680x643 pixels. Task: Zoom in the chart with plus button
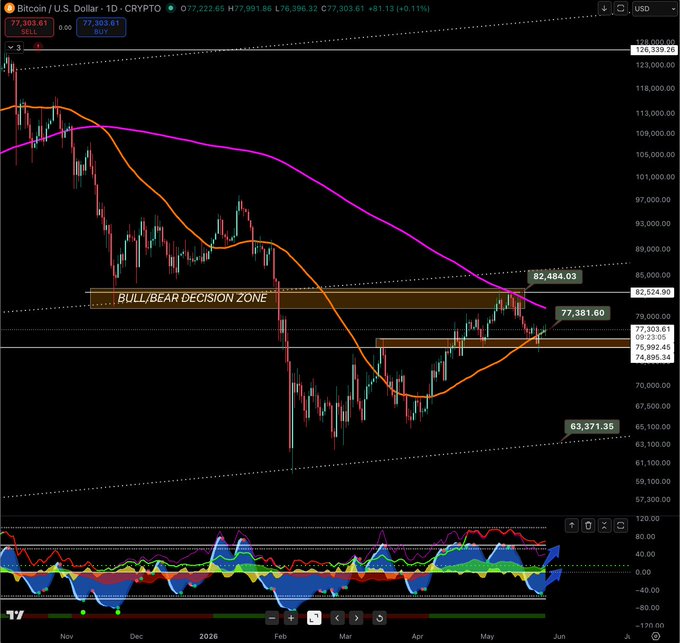coord(291,618)
